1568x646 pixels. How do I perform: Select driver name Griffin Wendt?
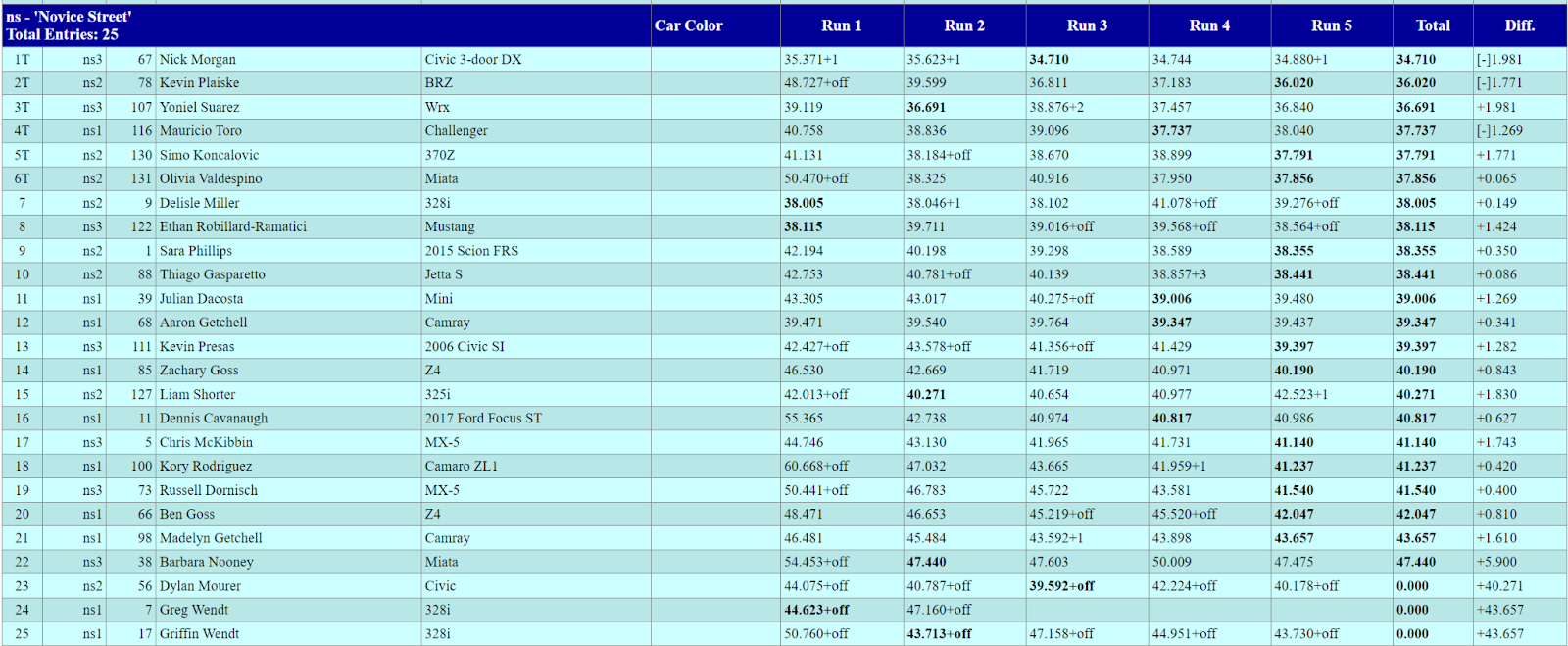coord(200,634)
